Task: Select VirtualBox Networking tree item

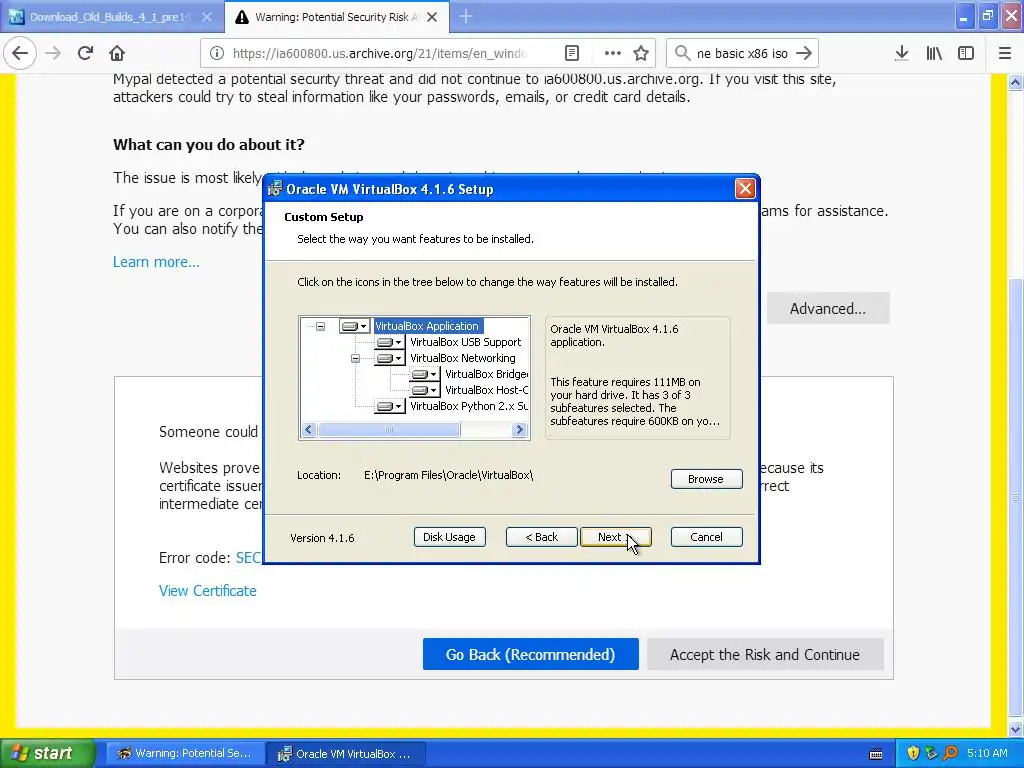Action: [462, 358]
